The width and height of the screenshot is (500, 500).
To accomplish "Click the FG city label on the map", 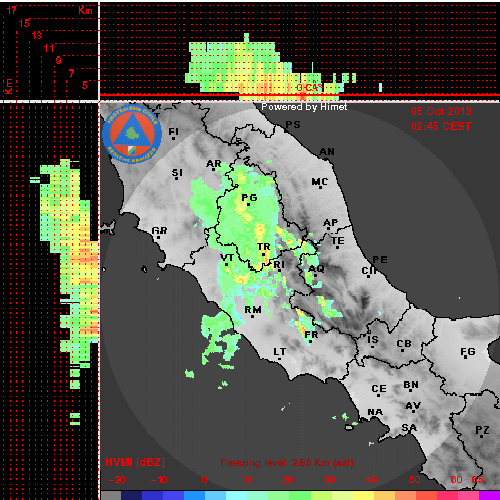I will click(x=467, y=352).
